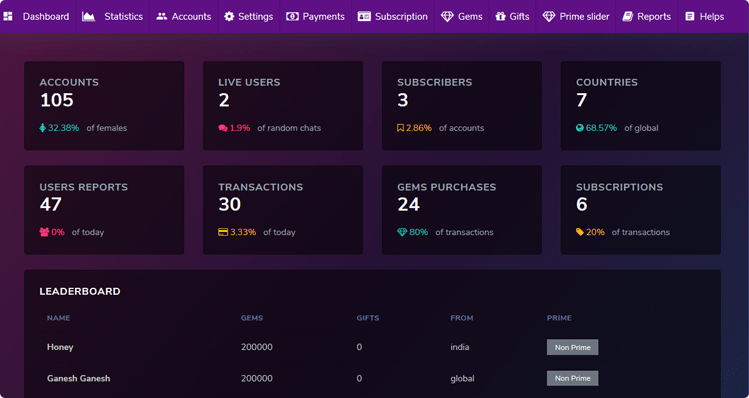Go to the Accounts page
749x398 pixels.
coord(192,17)
